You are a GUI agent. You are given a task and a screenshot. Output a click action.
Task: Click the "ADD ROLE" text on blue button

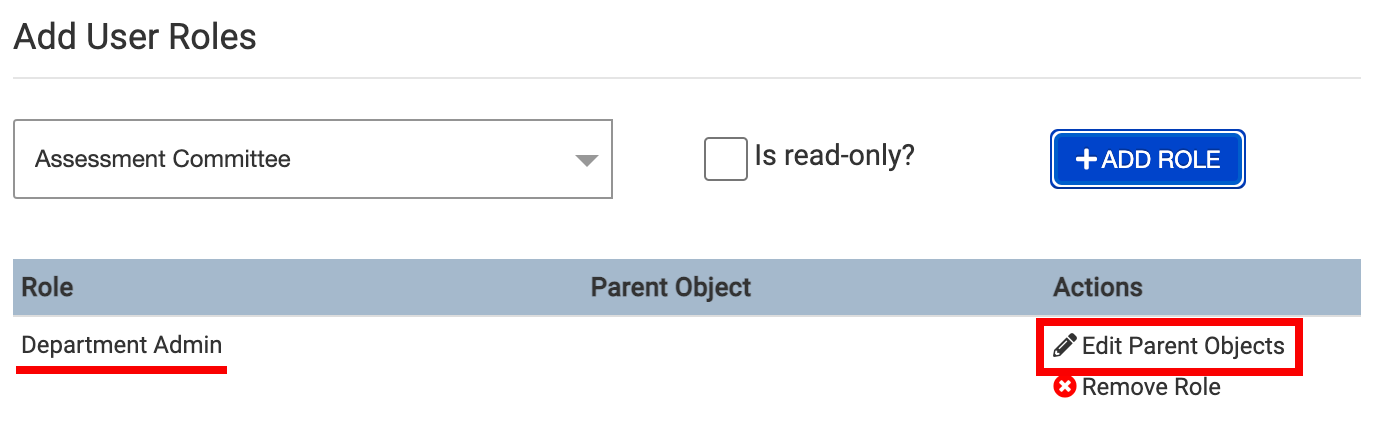1160,159
